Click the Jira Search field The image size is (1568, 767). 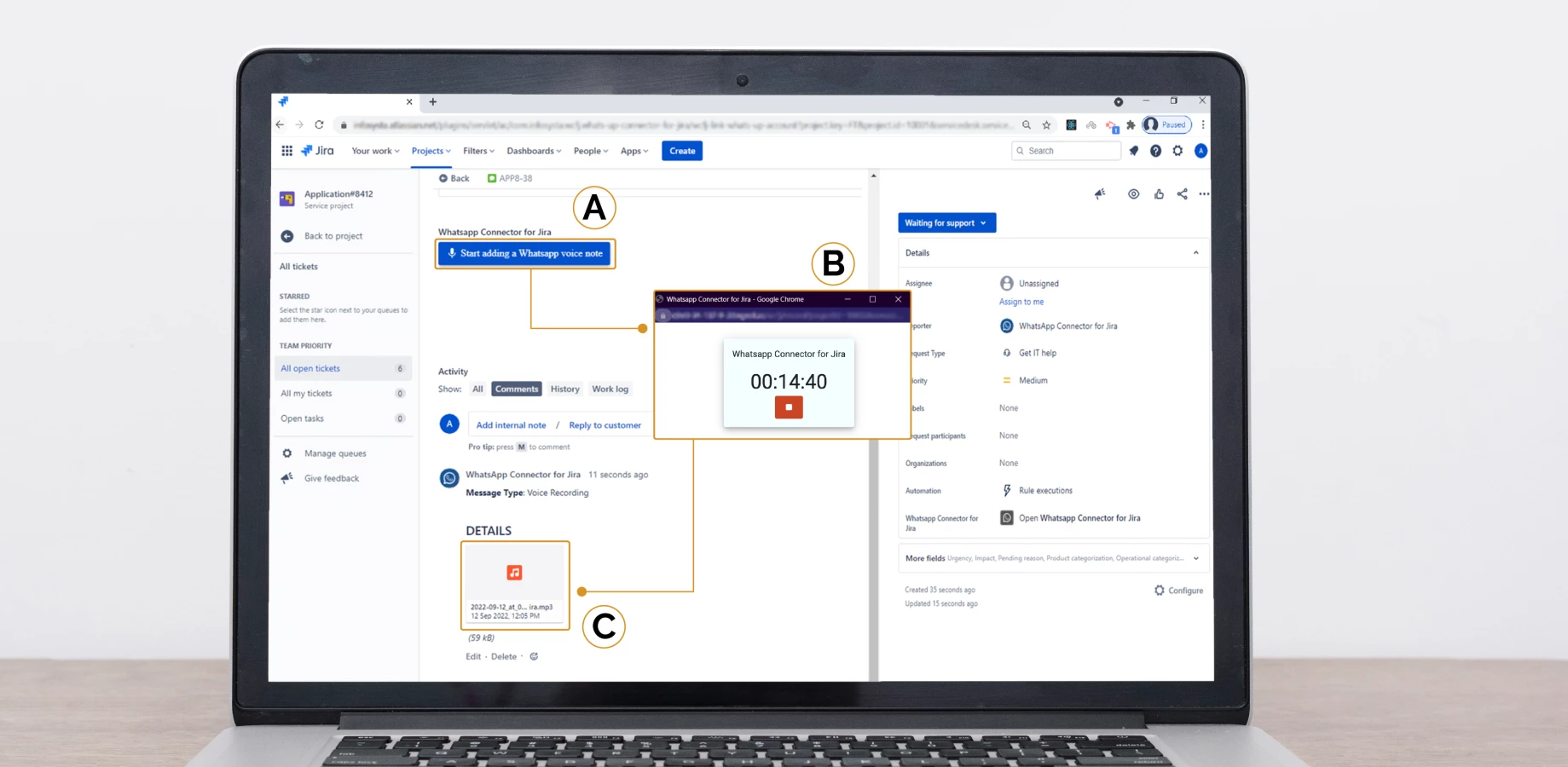[x=1066, y=151]
